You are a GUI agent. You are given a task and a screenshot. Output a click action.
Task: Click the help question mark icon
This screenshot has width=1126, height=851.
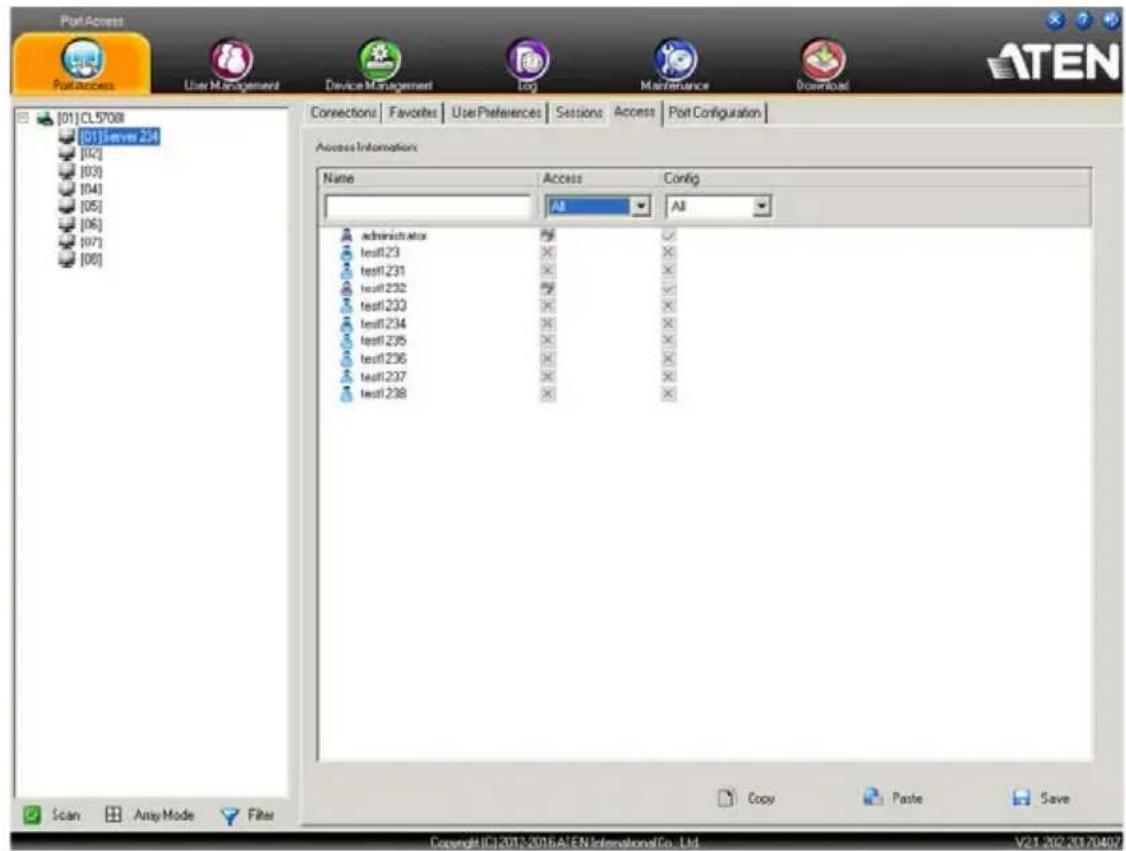tap(1084, 20)
